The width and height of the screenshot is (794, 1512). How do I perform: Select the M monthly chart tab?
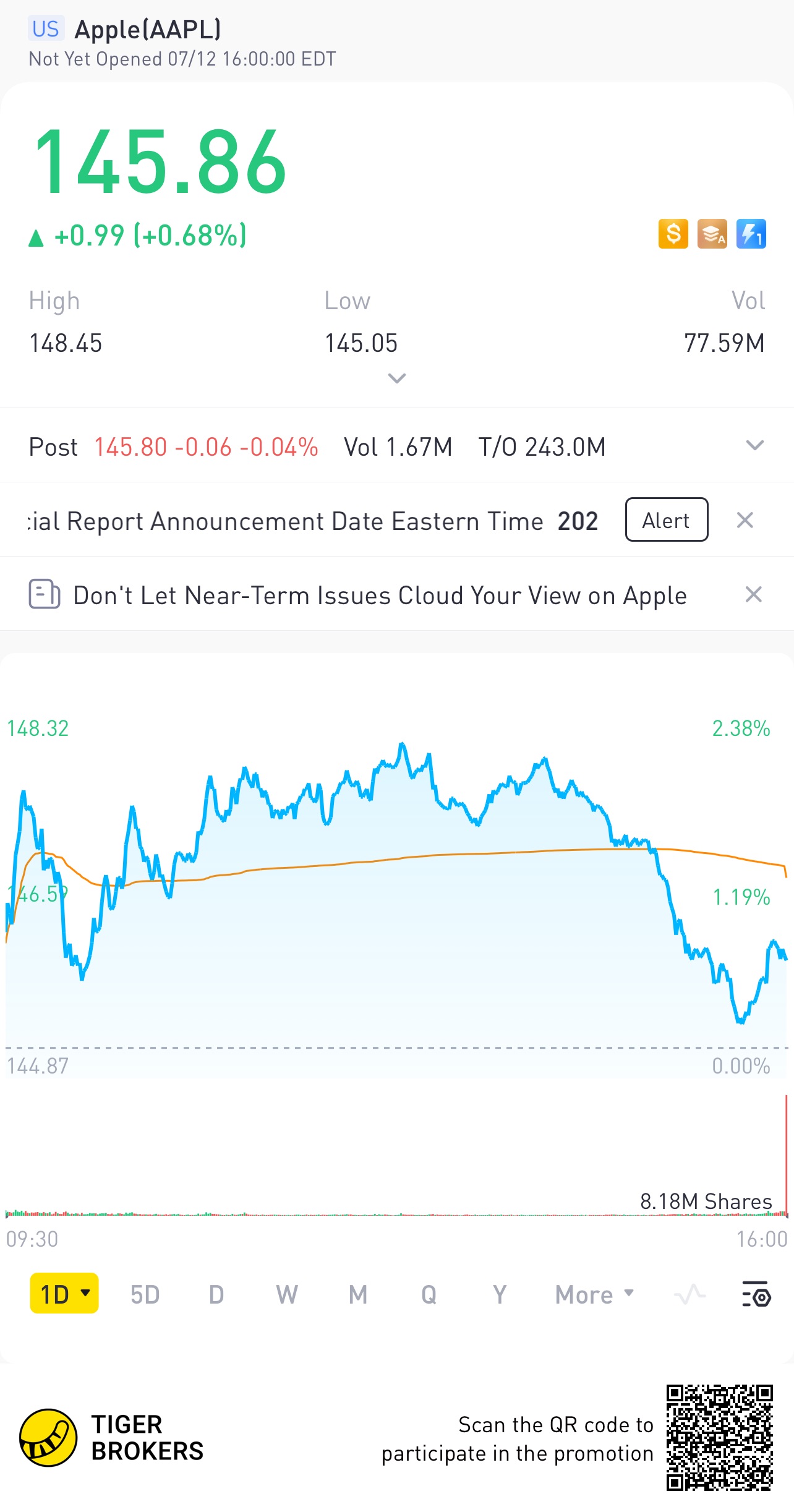tap(357, 1294)
